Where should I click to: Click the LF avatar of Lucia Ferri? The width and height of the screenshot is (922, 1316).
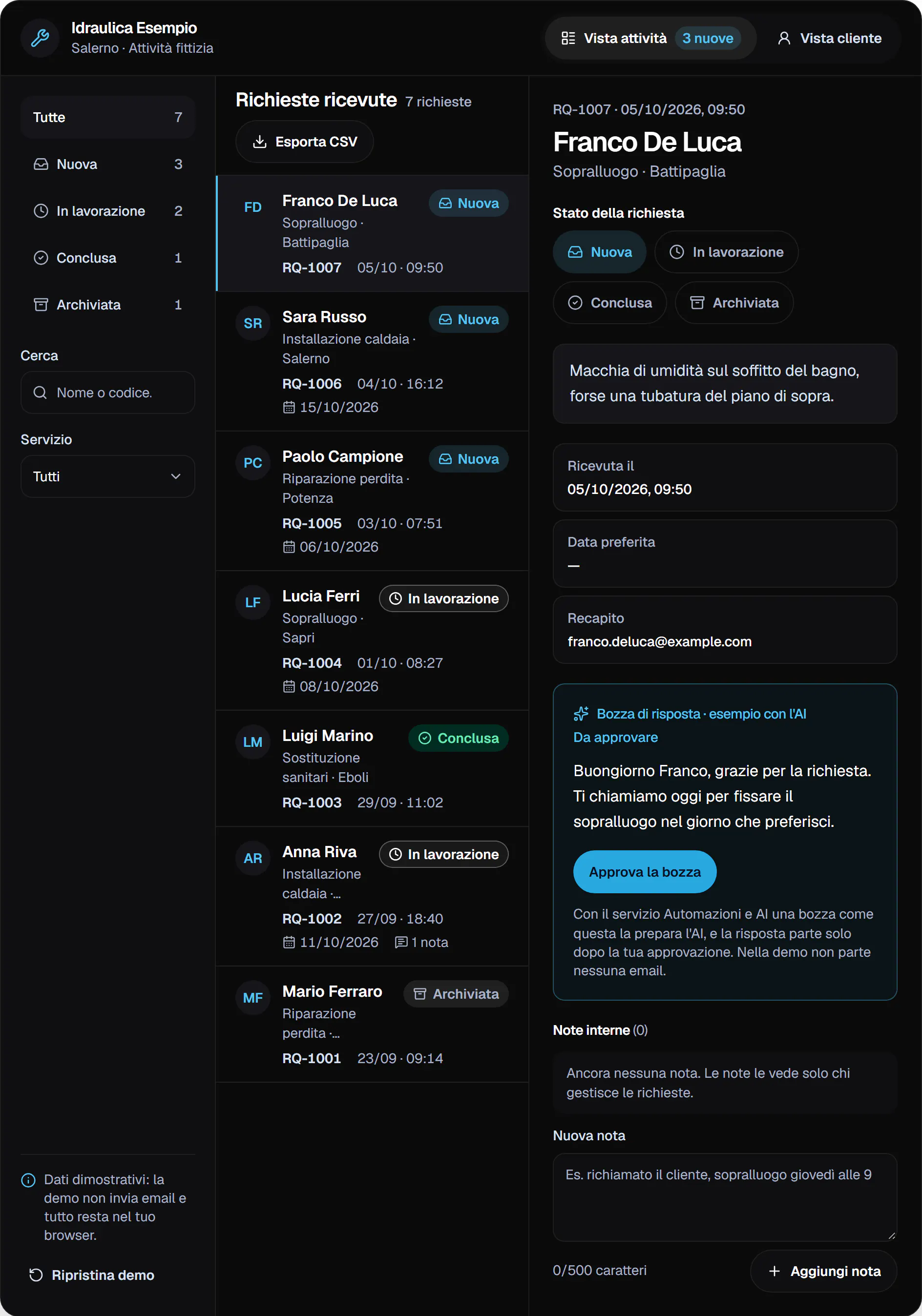253,602
